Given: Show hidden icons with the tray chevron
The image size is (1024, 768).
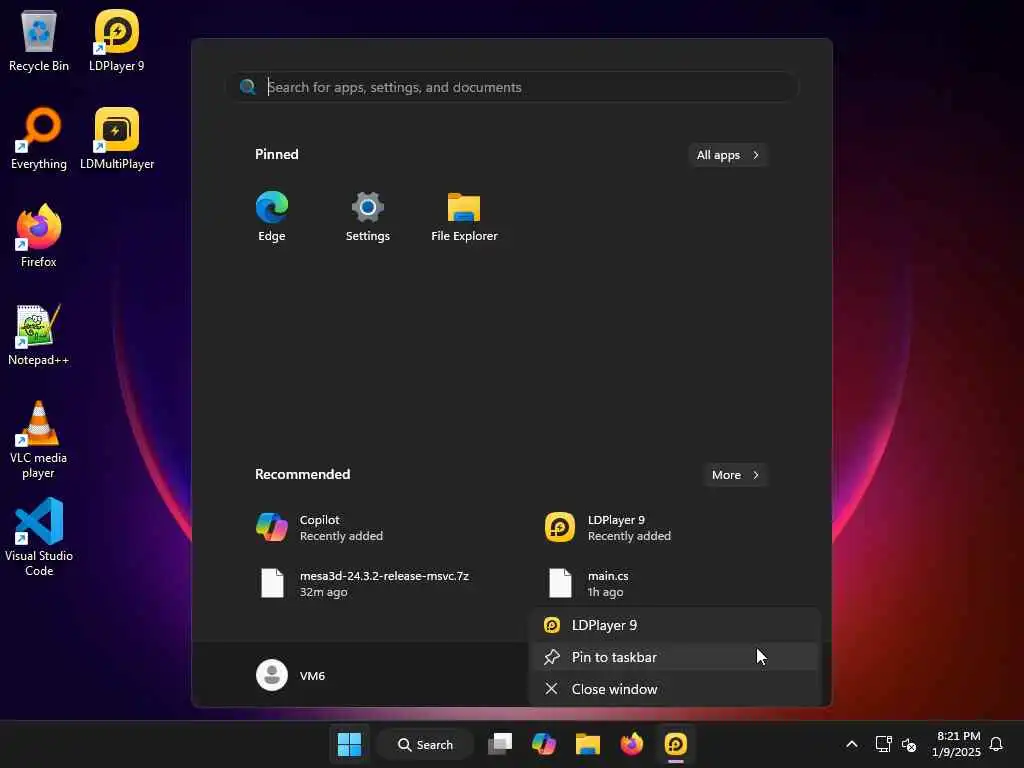Looking at the screenshot, I should [852, 744].
